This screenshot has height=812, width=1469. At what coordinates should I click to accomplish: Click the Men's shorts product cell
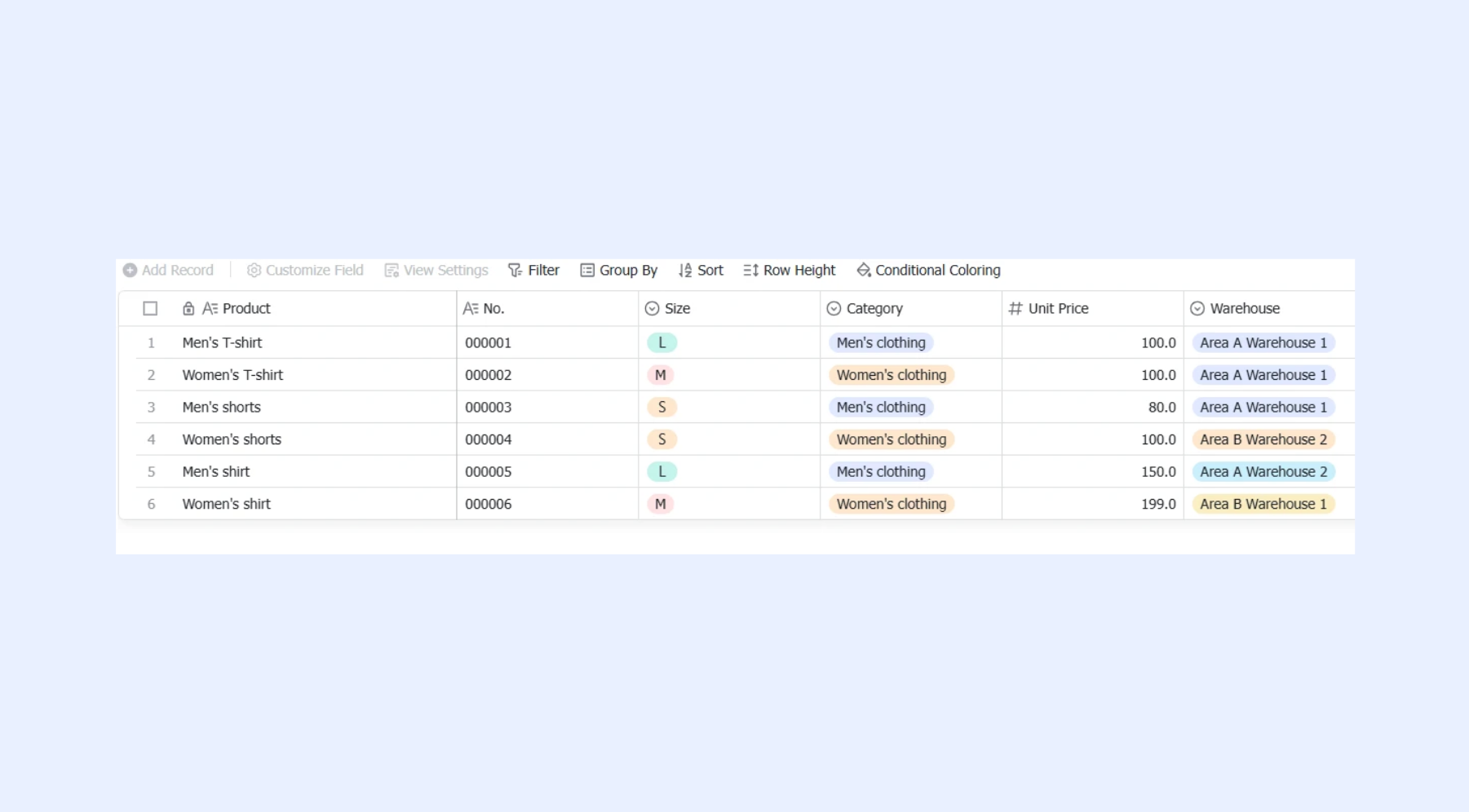[x=316, y=407]
